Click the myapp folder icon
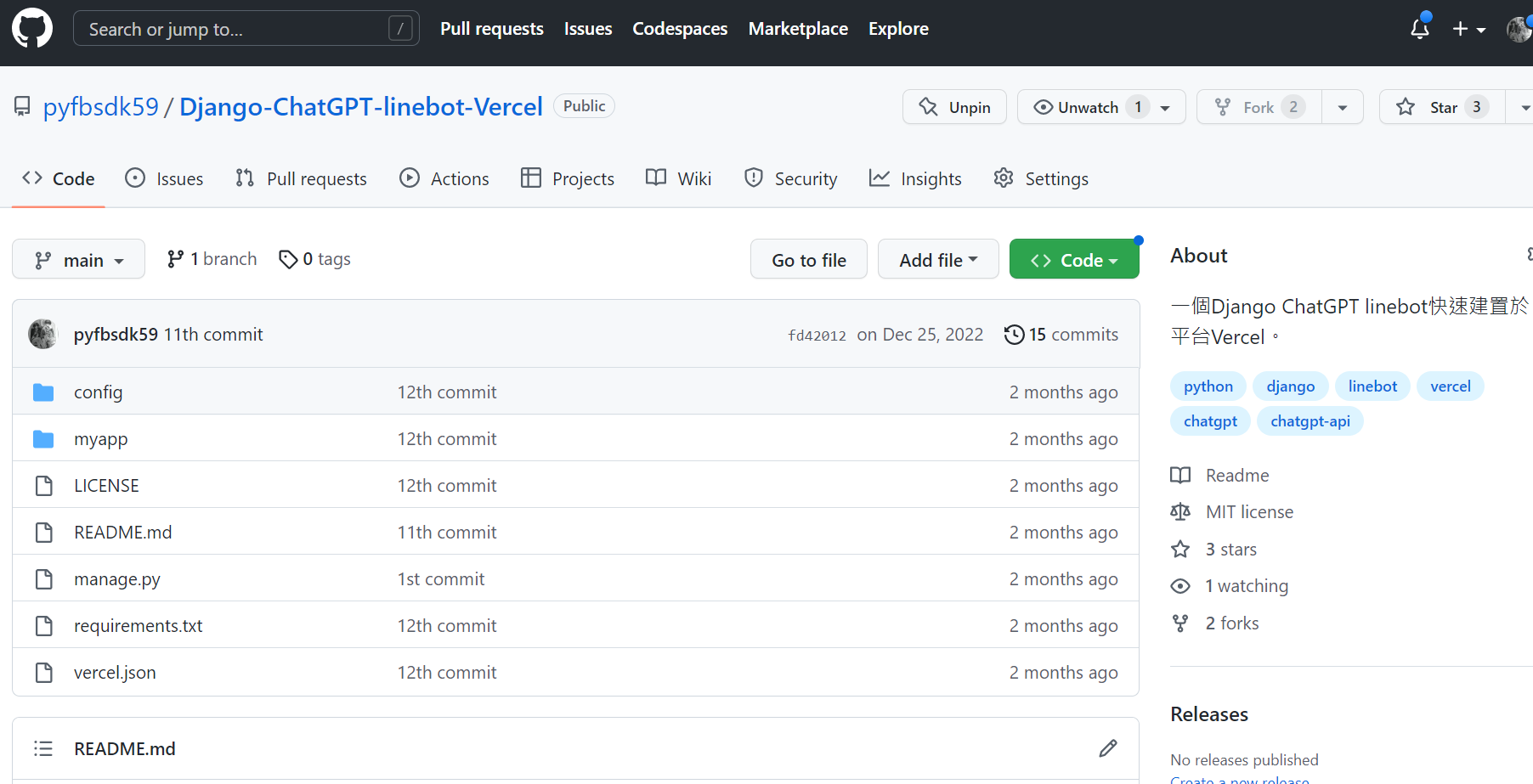The width and height of the screenshot is (1533, 784). coord(43,439)
